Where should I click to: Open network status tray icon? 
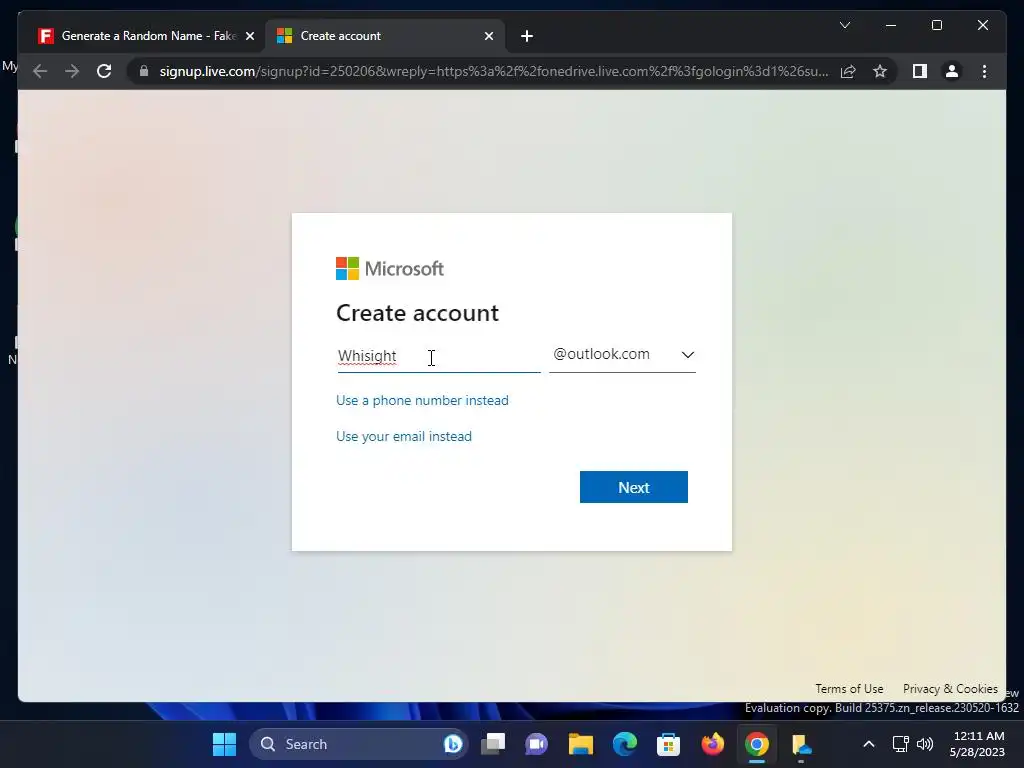[901, 744]
